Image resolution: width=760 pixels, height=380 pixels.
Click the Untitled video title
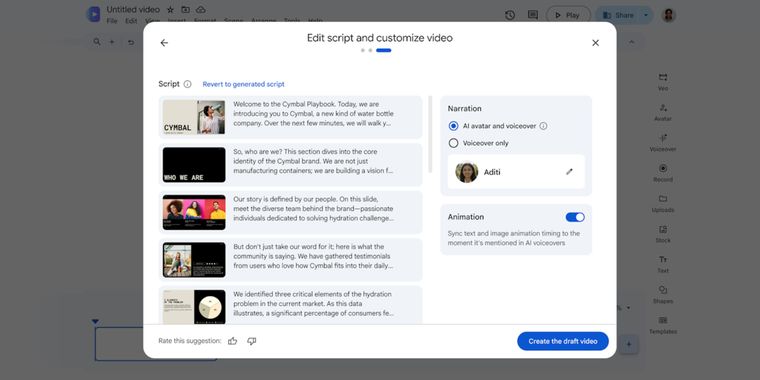pyautogui.click(x=133, y=10)
